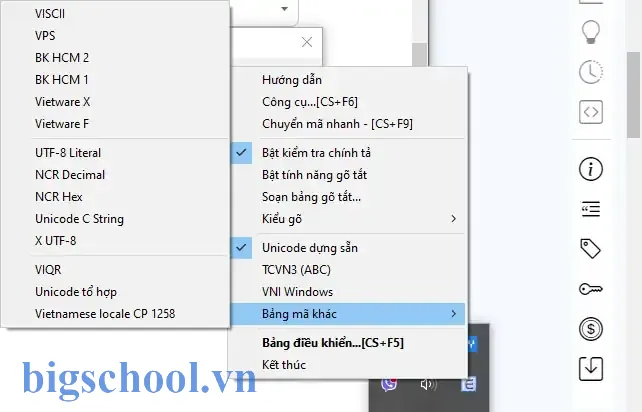Click the speaker volume icon in tray
This screenshot has height=412, width=642.
(428, 384)
